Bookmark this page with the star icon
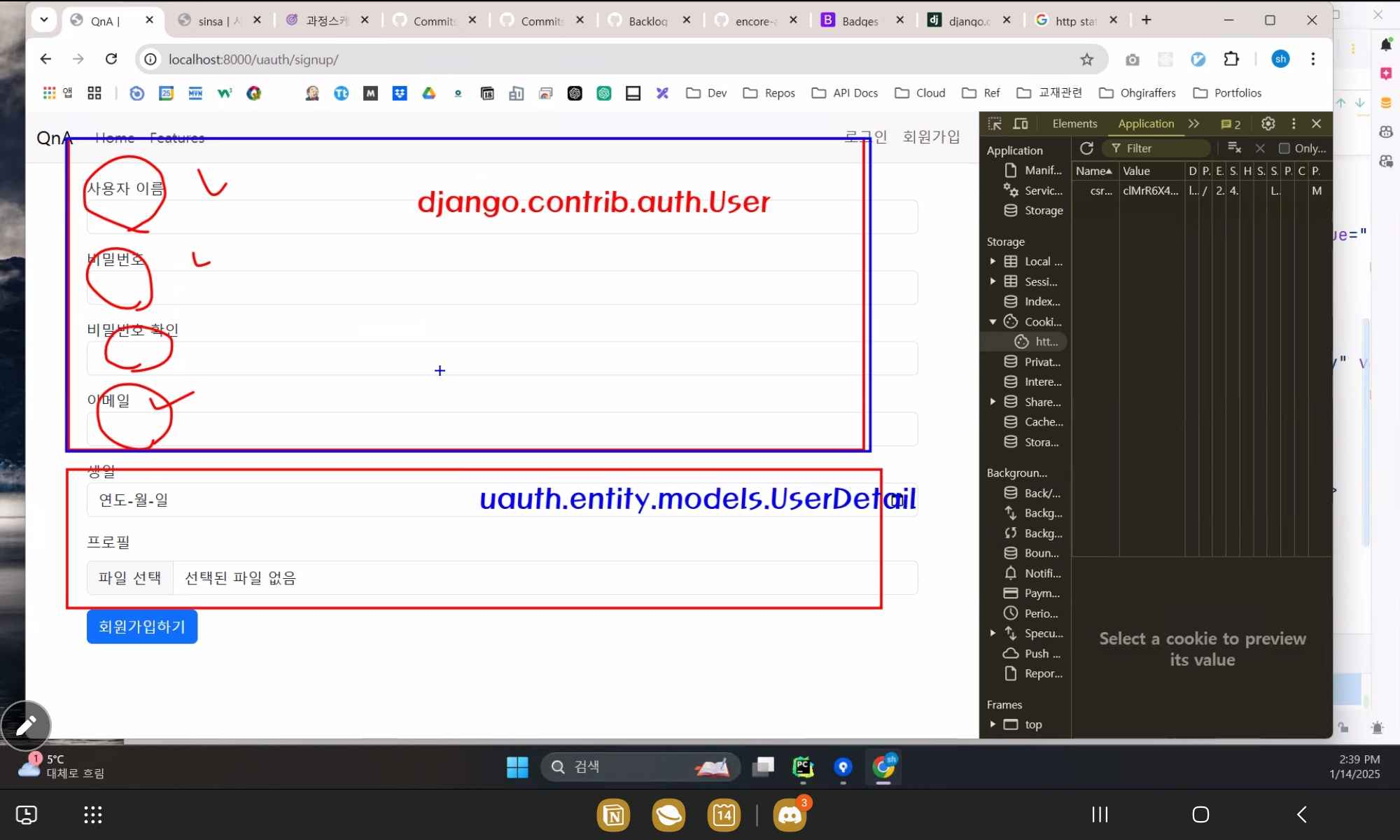1400x840 pixels. (1086, 59)
